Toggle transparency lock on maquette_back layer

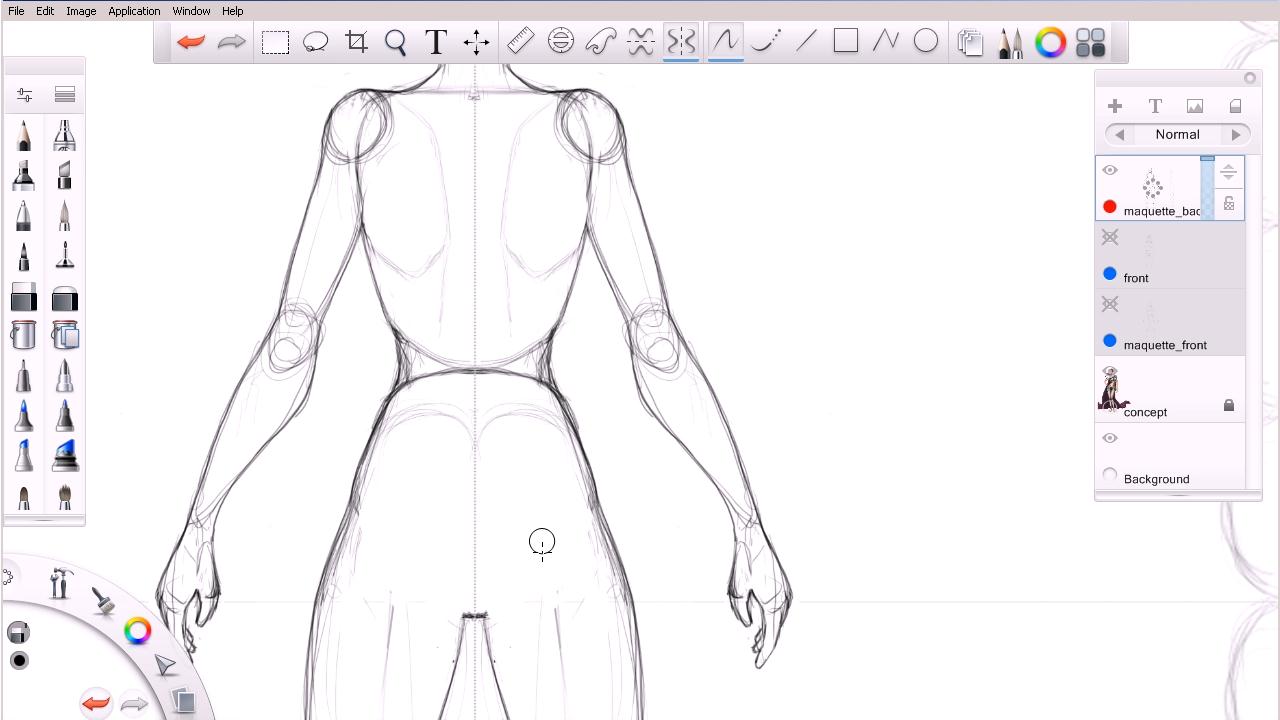point(1229,204)
